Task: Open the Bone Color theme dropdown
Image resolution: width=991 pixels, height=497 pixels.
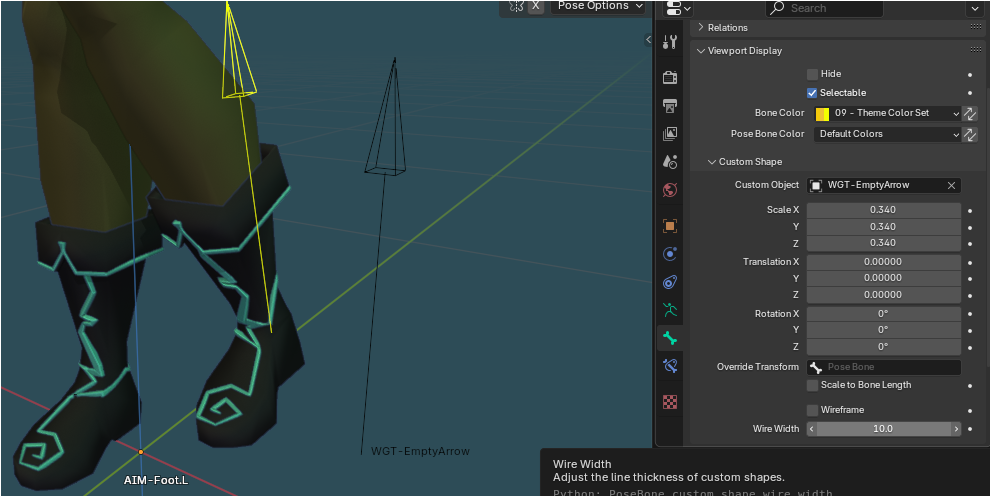Action: click(888, 114)
